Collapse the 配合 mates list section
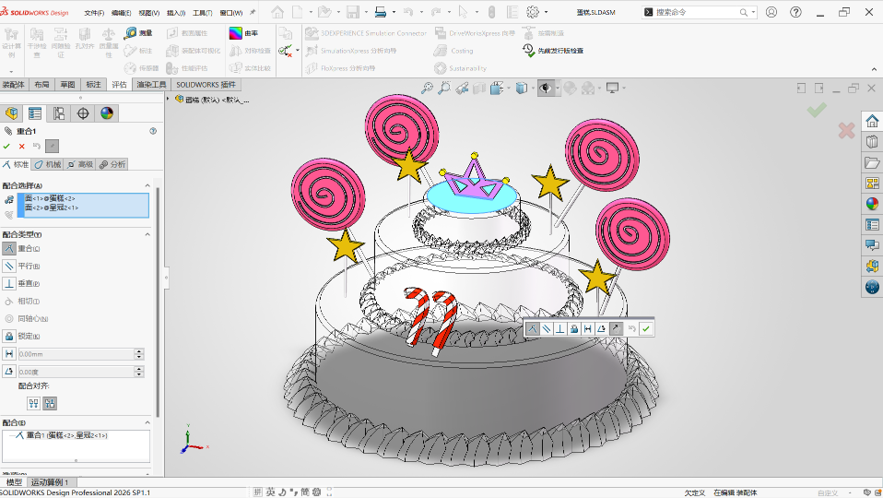 point(148,423)
